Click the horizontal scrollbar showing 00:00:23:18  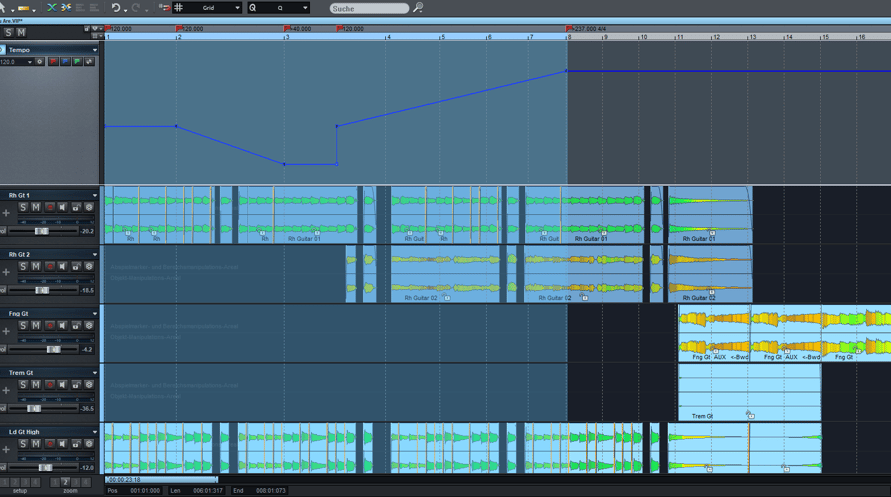161,479
